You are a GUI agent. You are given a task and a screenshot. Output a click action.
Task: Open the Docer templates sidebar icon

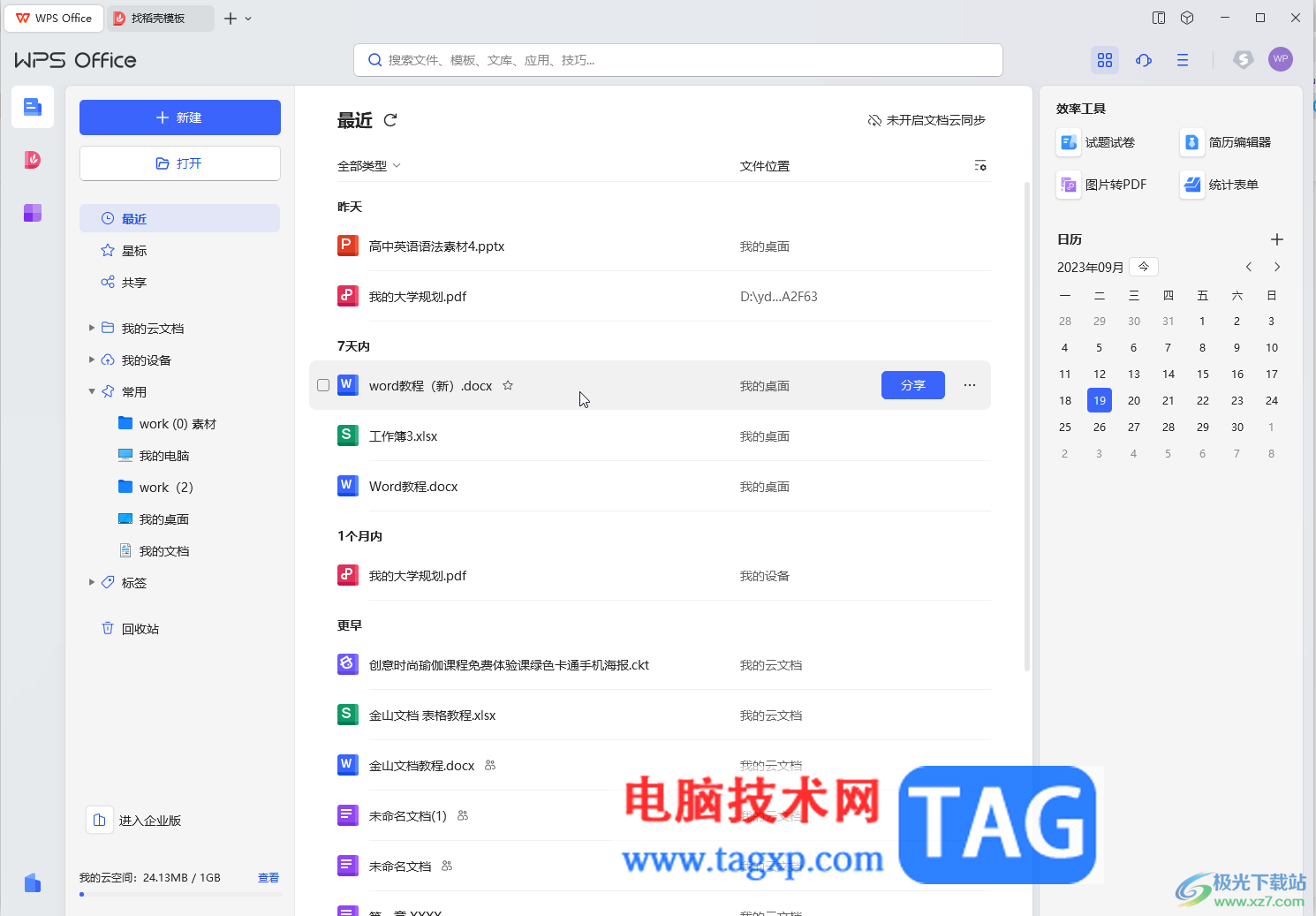point(33,160)
